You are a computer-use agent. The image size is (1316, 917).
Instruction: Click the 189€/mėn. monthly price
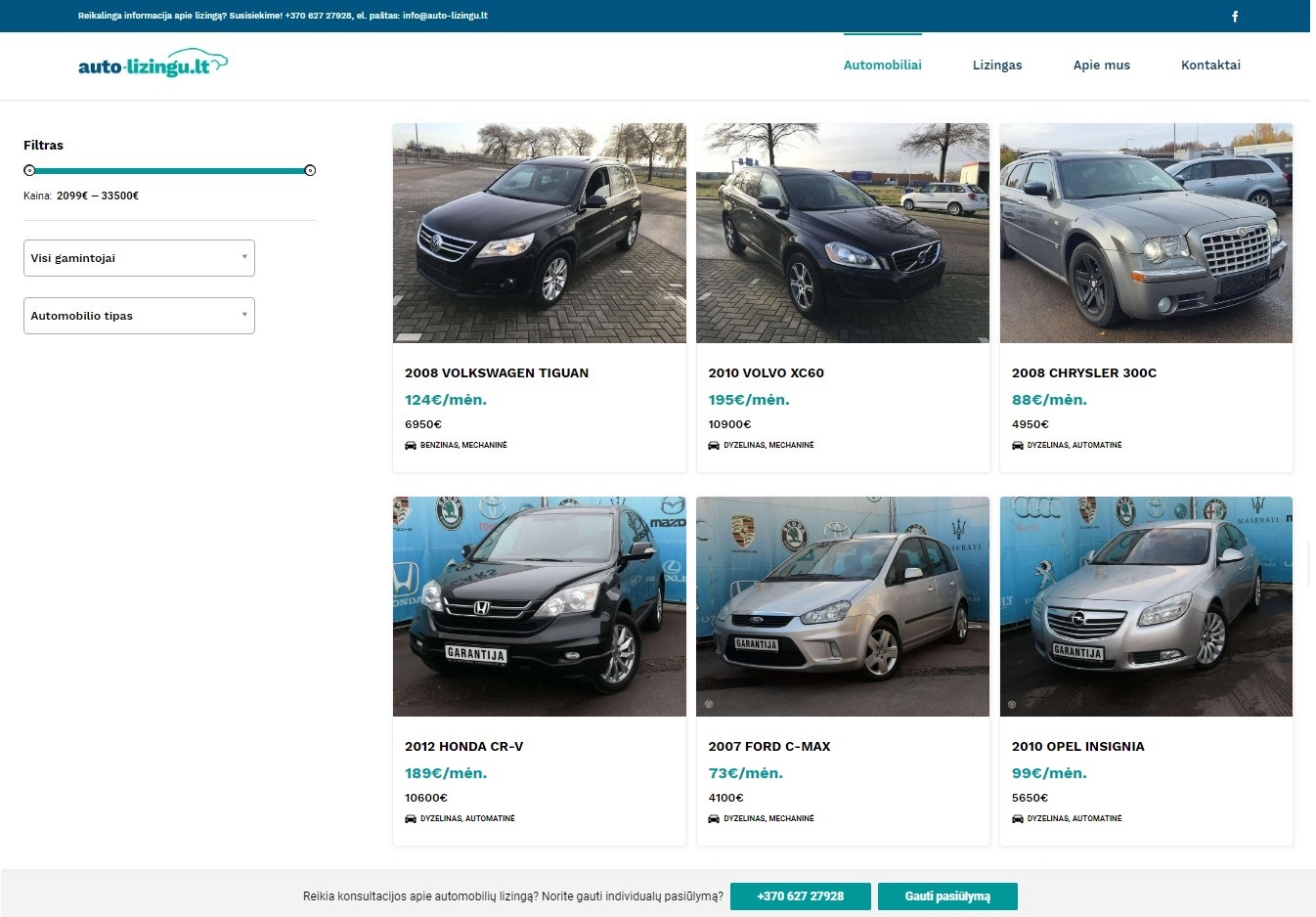pyautogui.click(x=446, y=773)
